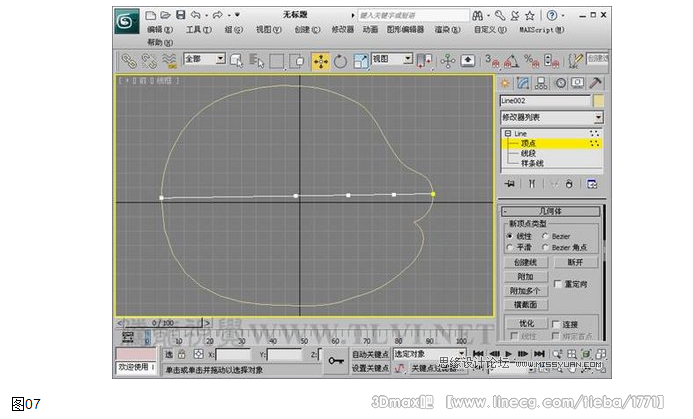Enable the 重定向 checkbox
This screenshot has height=419, width=693.
(557, 284)
